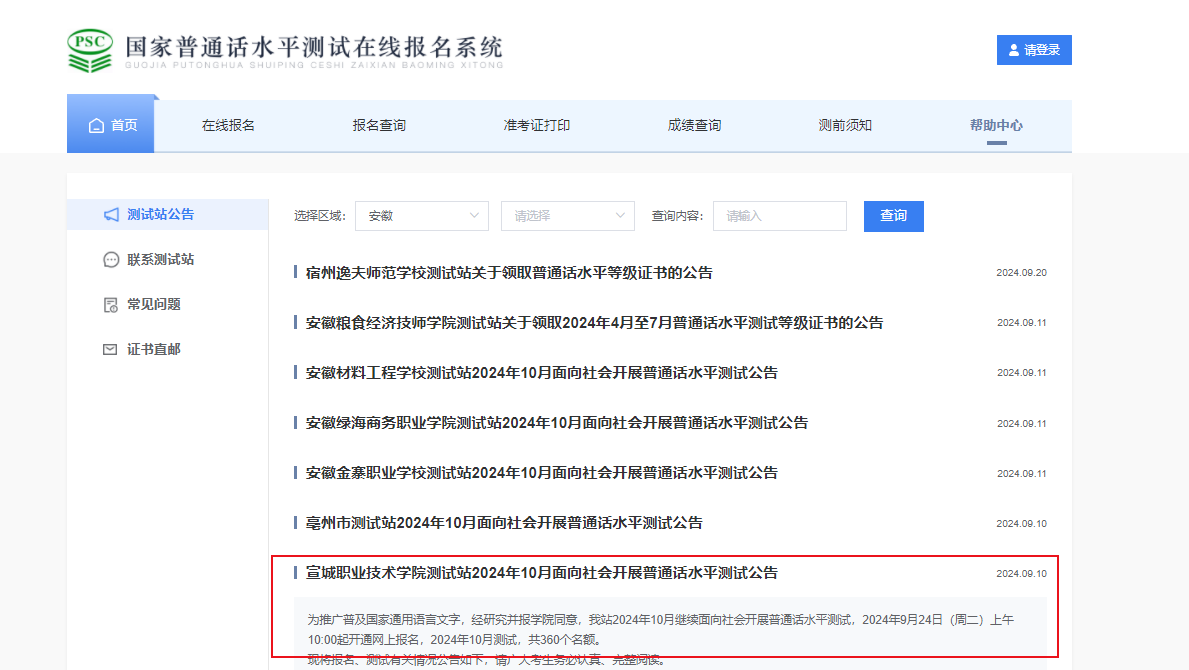Click the chat bubble icon beside 联系测试站
1189x670 pixels.
coord(111,260)
